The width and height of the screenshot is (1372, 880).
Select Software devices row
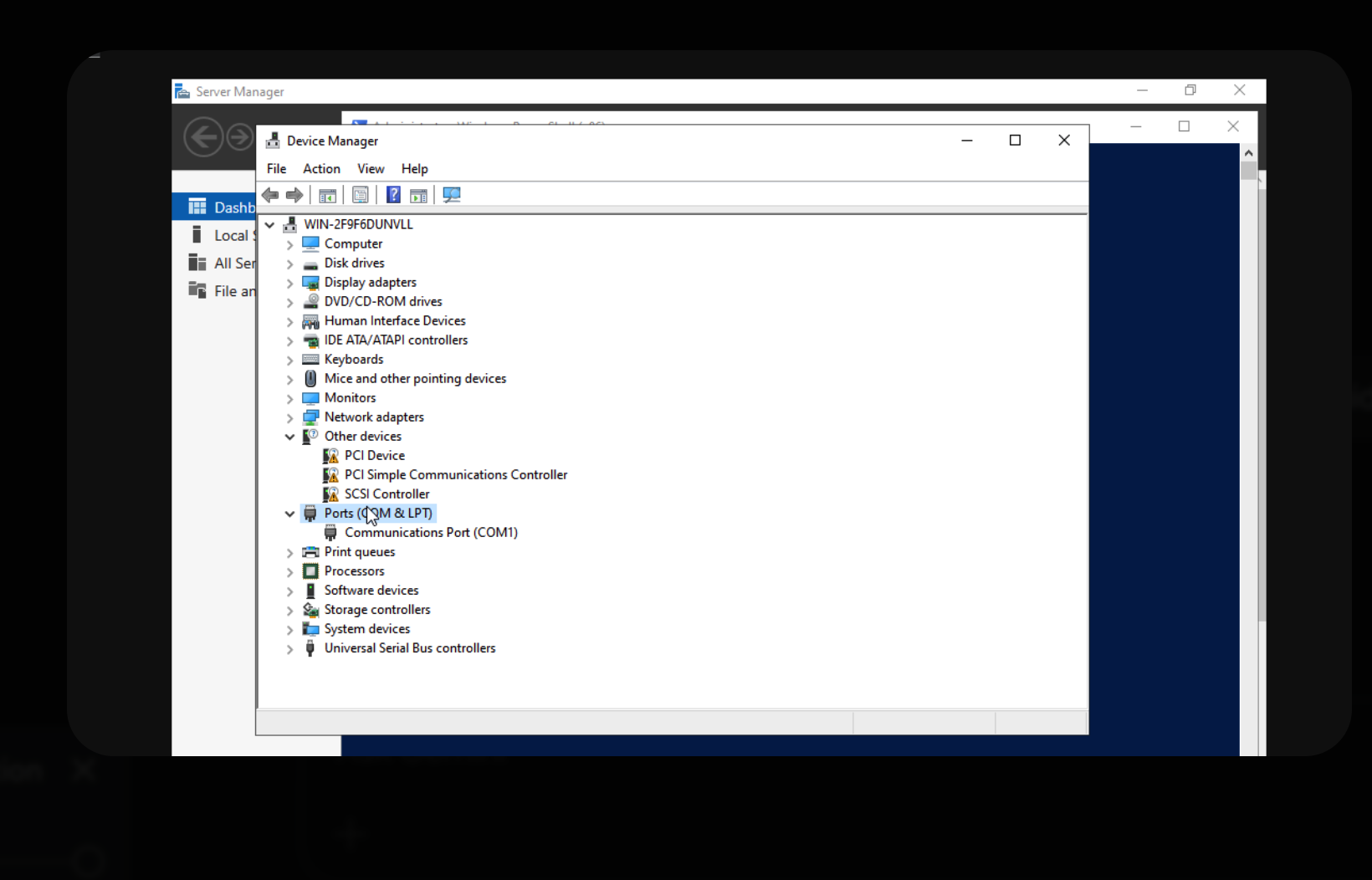coord(371,591)
